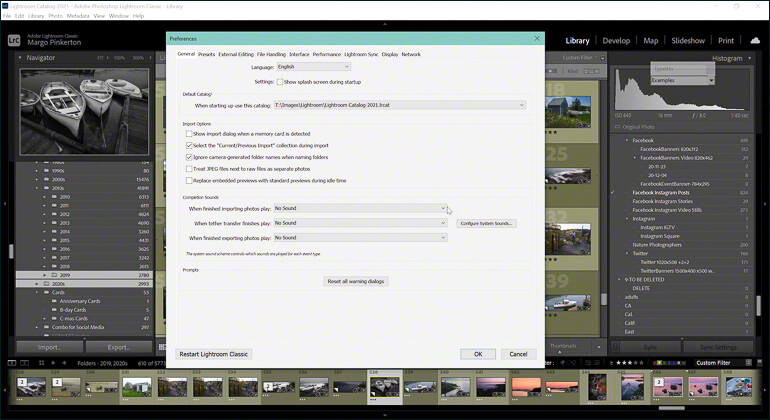
Task: Click Reset all warning dialogs
Action: pos(356,281)
